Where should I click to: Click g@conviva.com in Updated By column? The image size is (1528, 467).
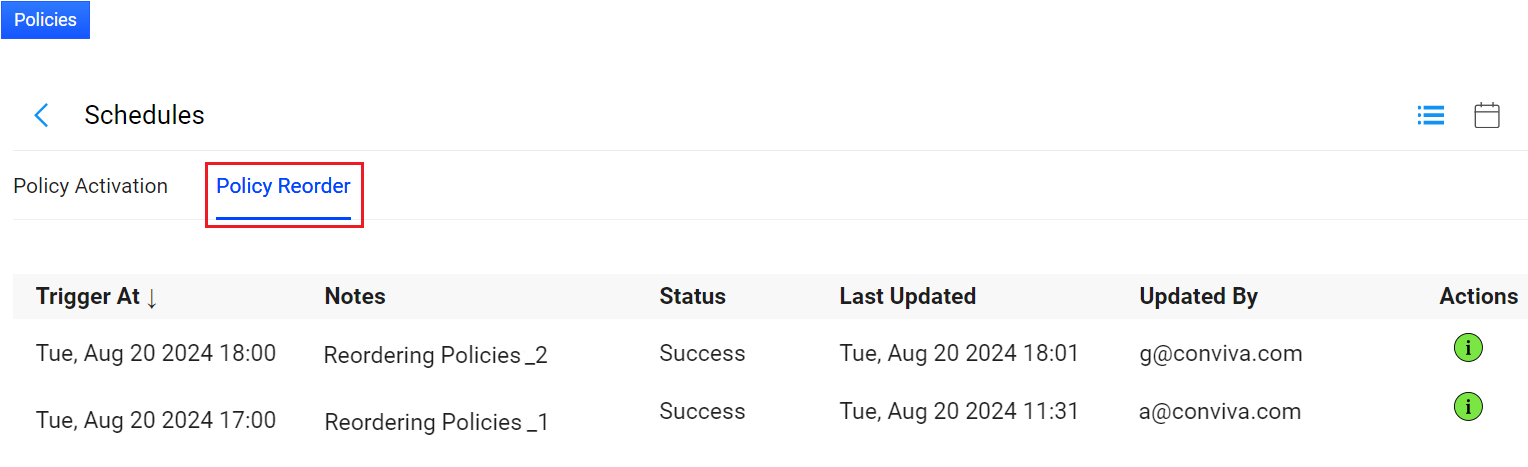1220,353
